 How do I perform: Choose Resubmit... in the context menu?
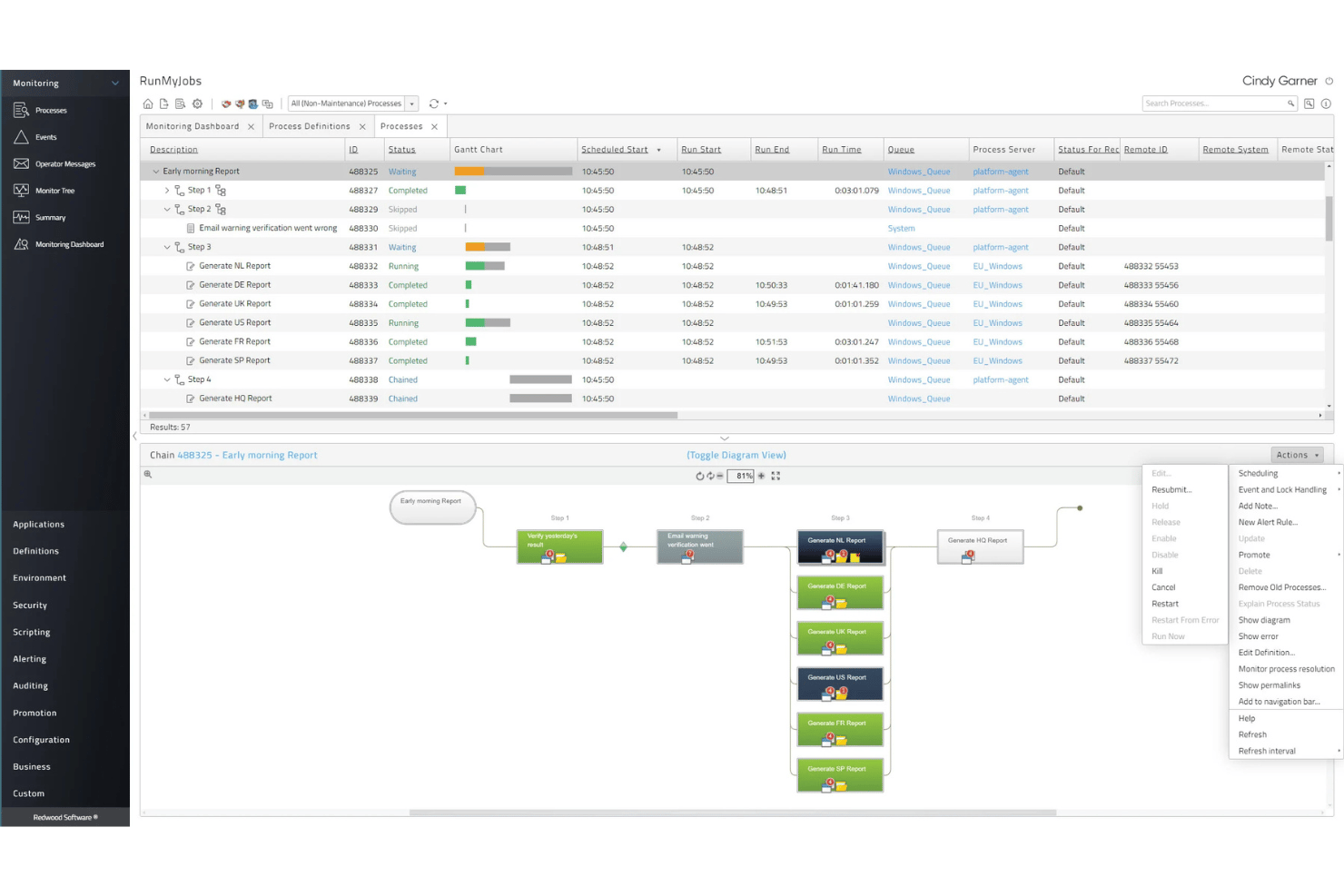click(x=1171, y=489)
